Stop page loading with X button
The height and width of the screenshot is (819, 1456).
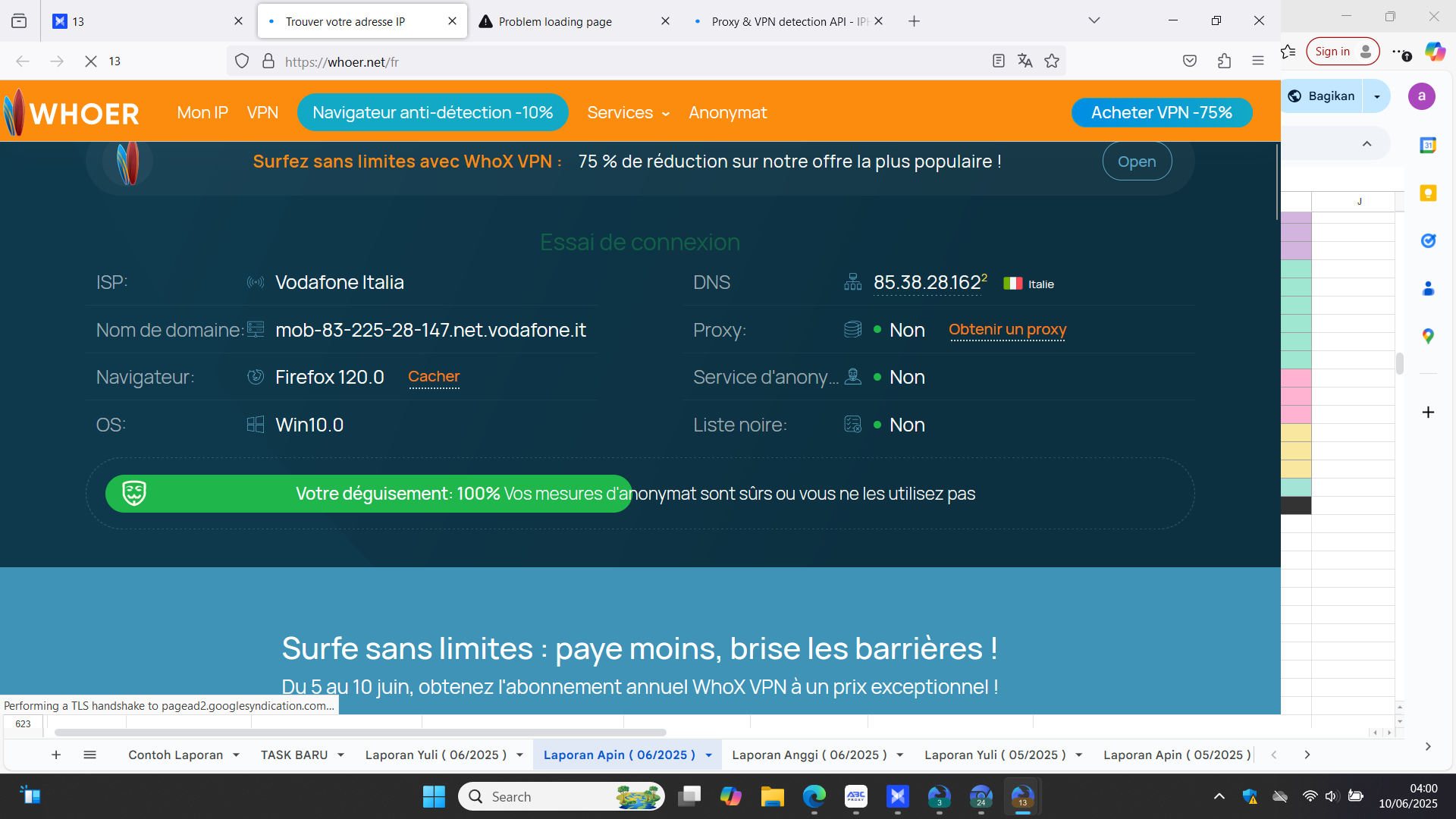(x=91, y=61)
